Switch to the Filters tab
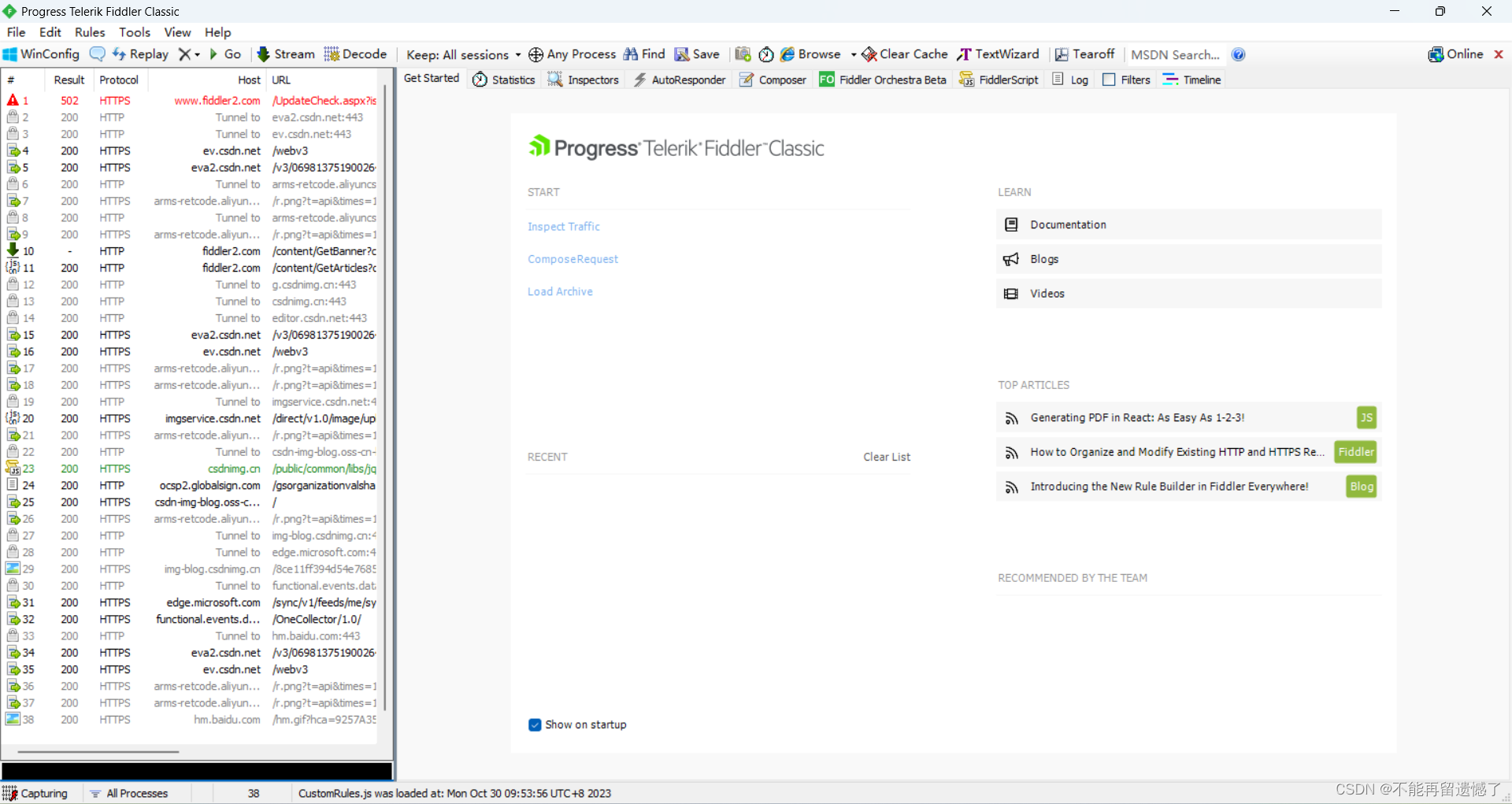Screen dimensions: 1512x804 coord(1127,80)
